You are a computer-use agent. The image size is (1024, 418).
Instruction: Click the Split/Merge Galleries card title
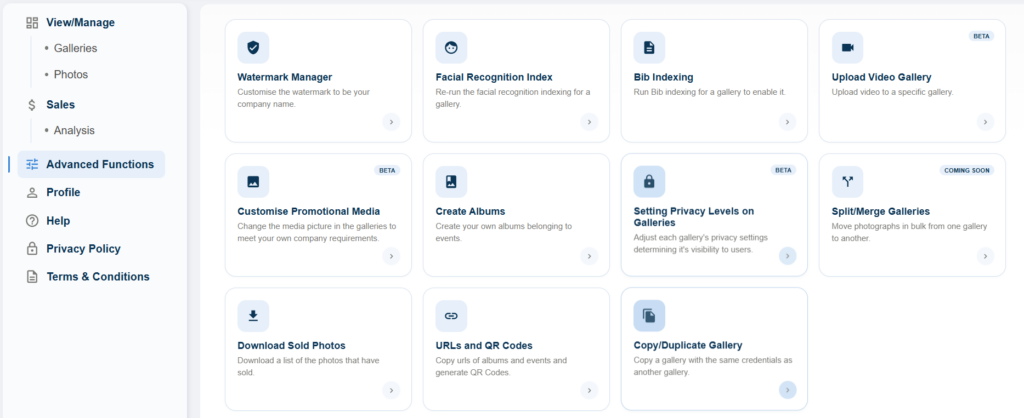[x=881, y=212]
